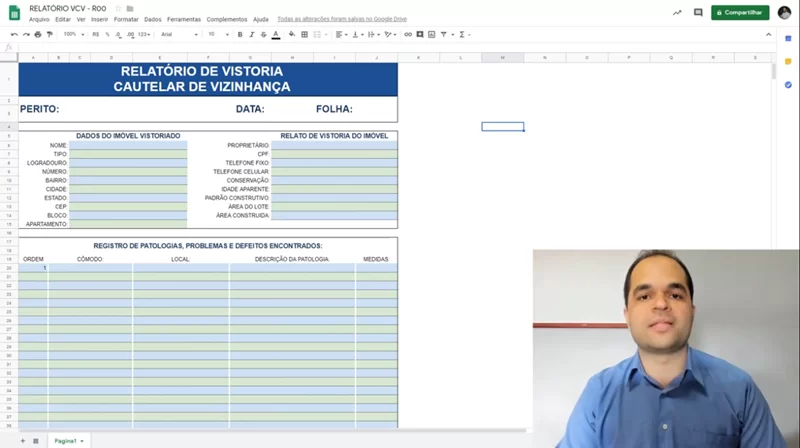Image resolution: width=800 pixels, height=448 pixels.
Task: Click the insert link icon
Action: click(x=408, y=35)
